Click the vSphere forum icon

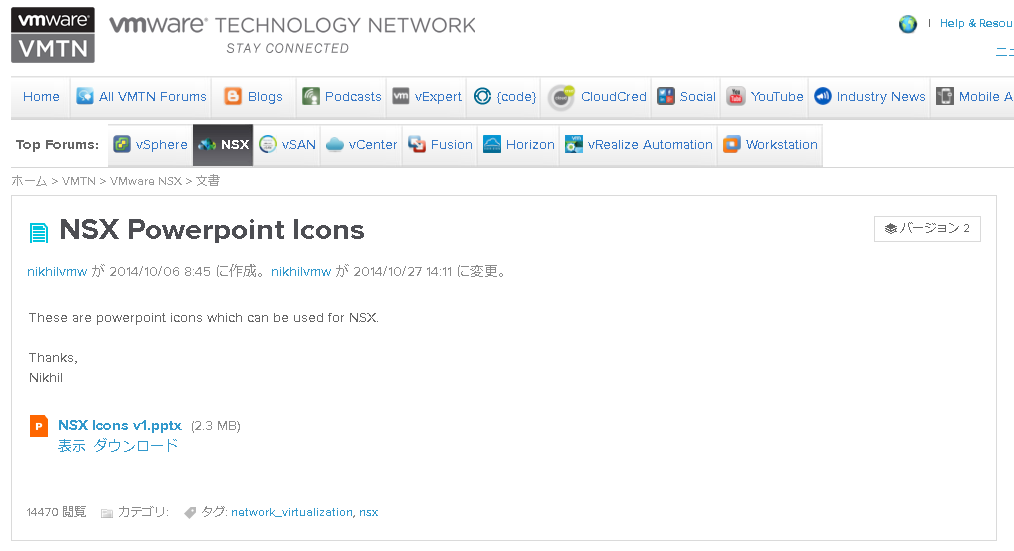pos(122,144)
